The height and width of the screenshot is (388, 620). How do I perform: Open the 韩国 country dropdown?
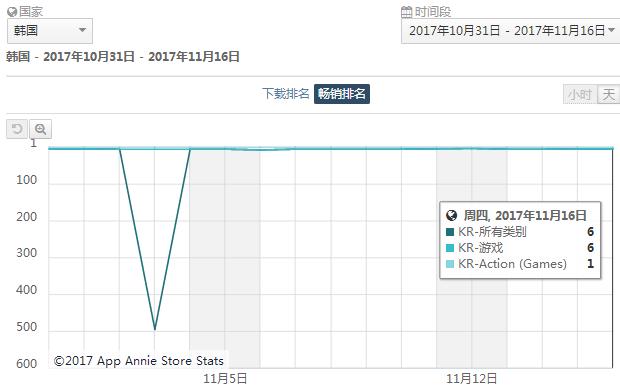click(x=50, y=30)
